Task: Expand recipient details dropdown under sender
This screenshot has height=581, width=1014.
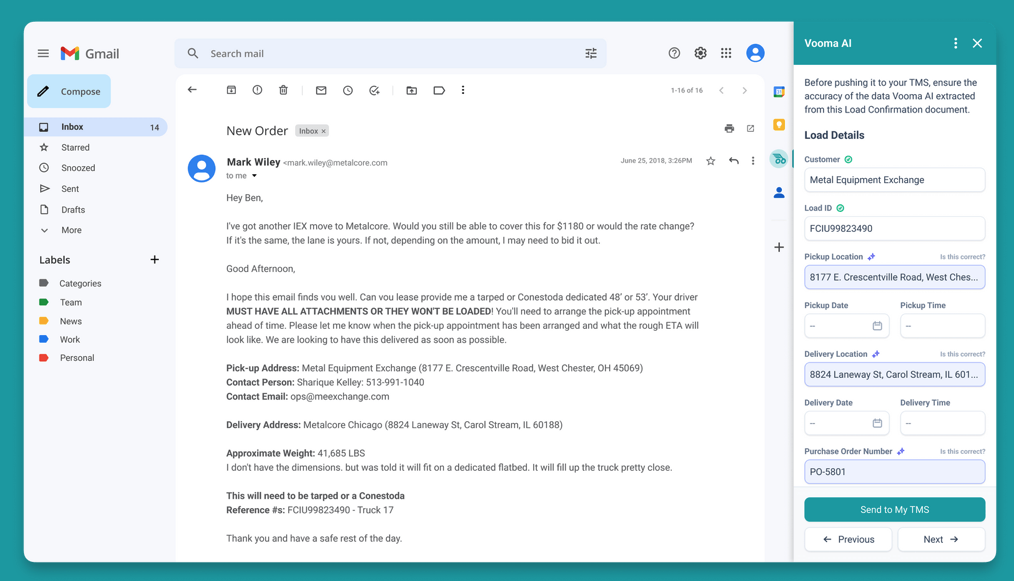Action: 254,176
